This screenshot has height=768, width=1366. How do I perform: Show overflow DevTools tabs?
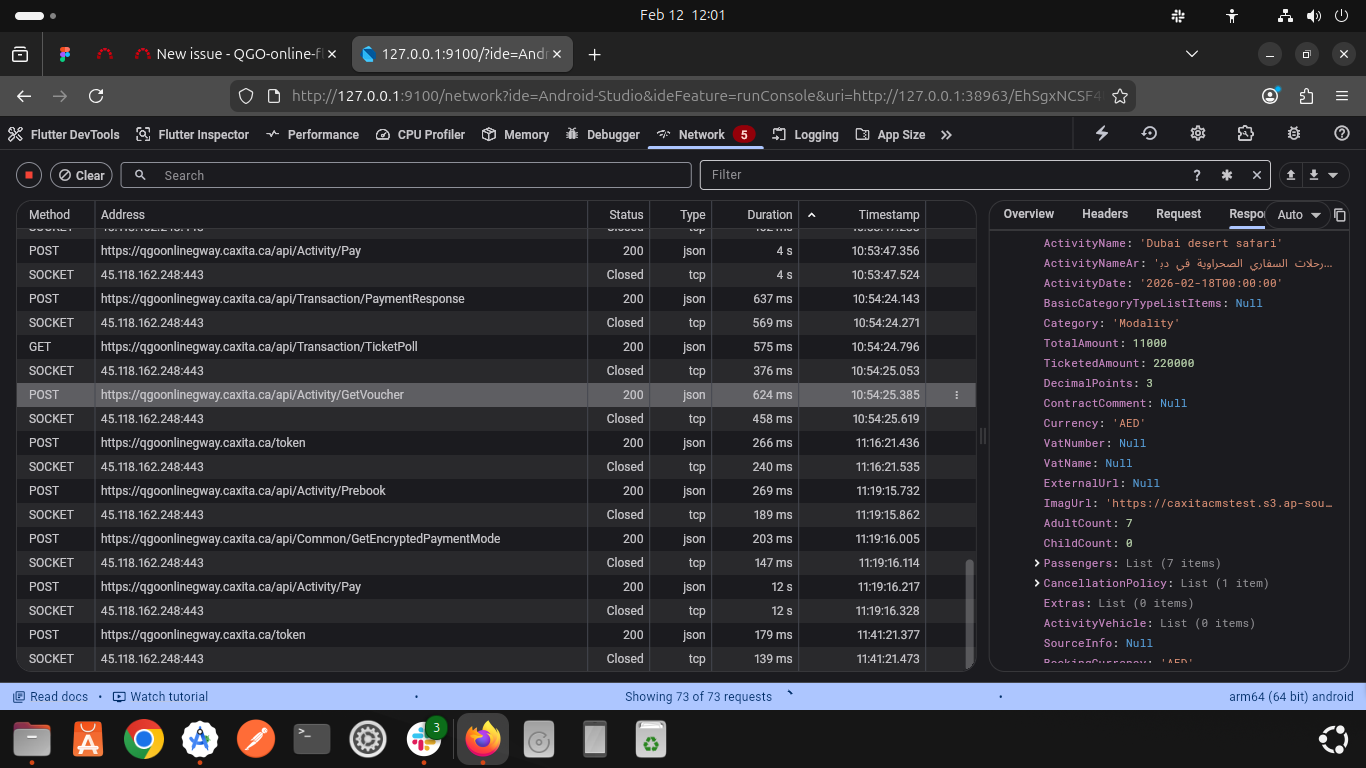tap(946, 134)
